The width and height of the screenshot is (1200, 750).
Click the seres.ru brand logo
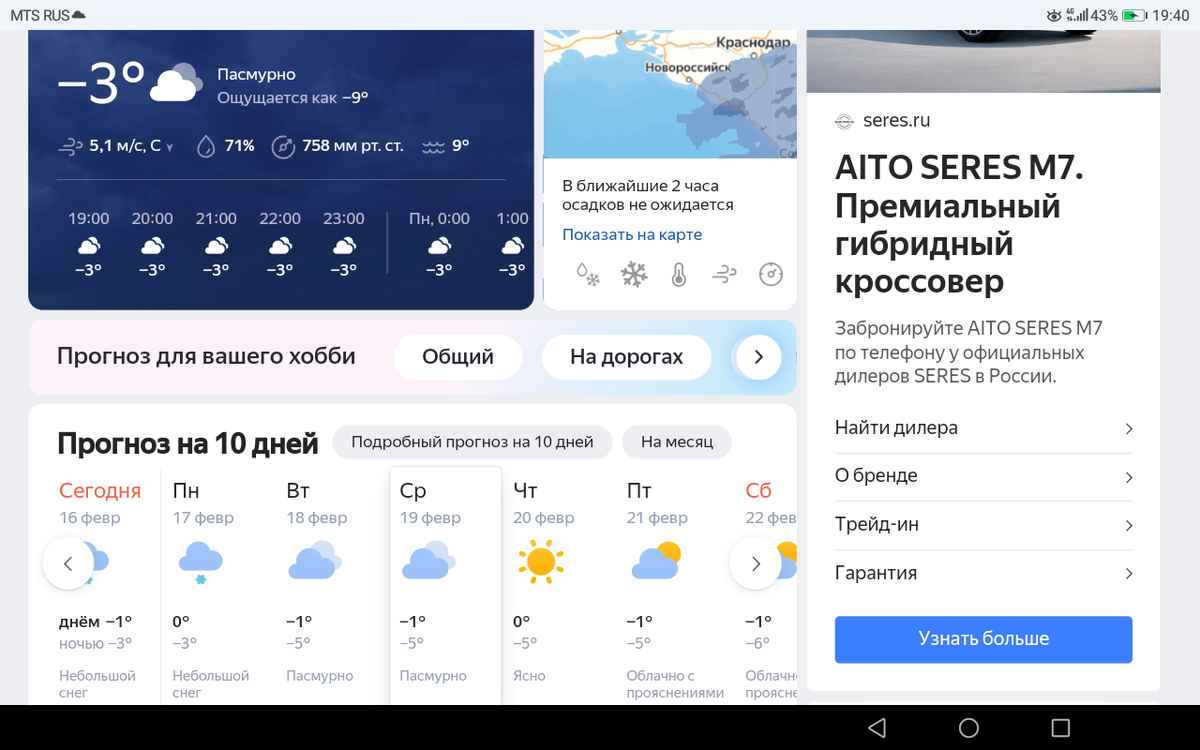click(x=844, y=120)
